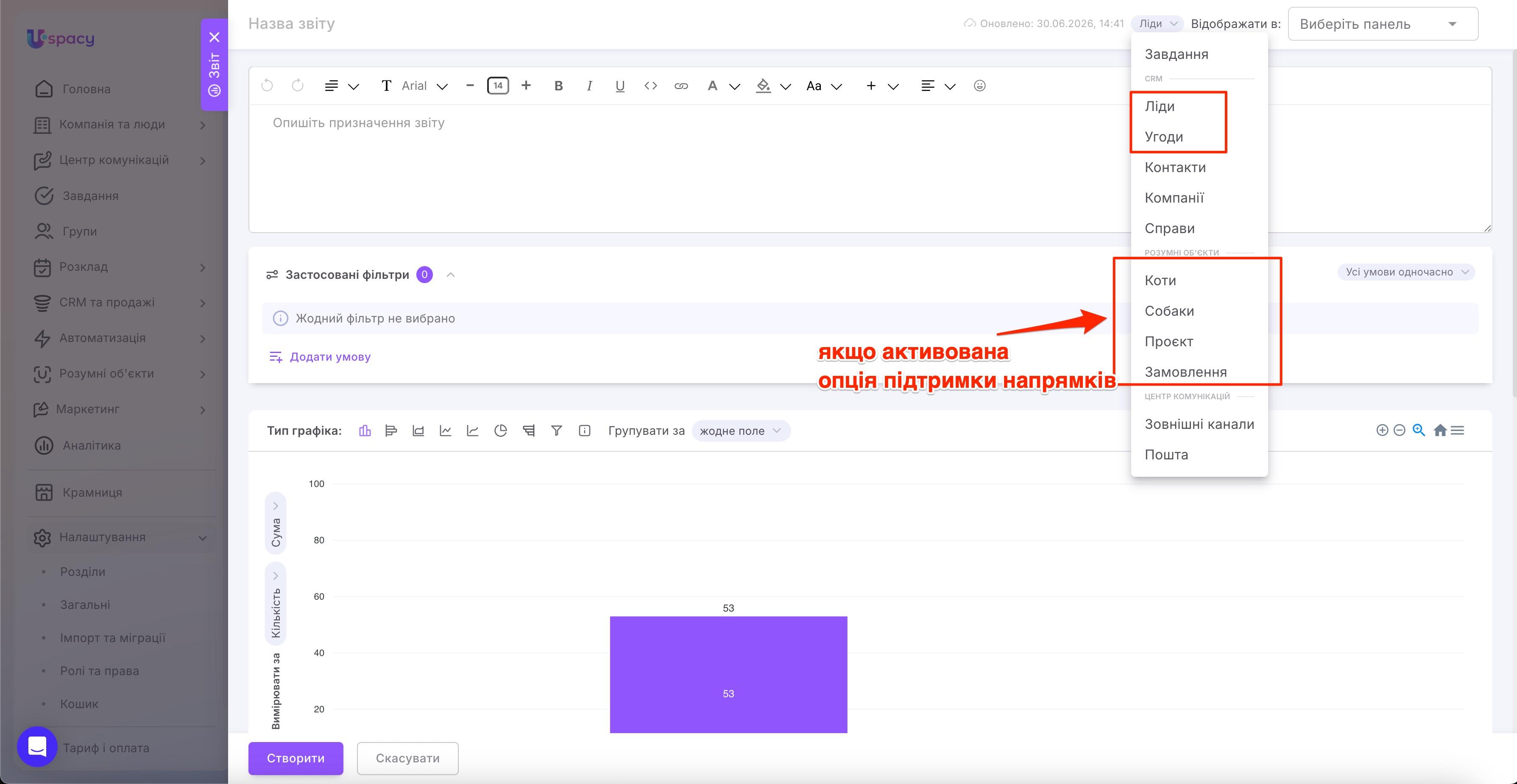Screen dimensions: 1517x784
Task: Open the fill color picker paint bucket
Action: coord(763,86)
